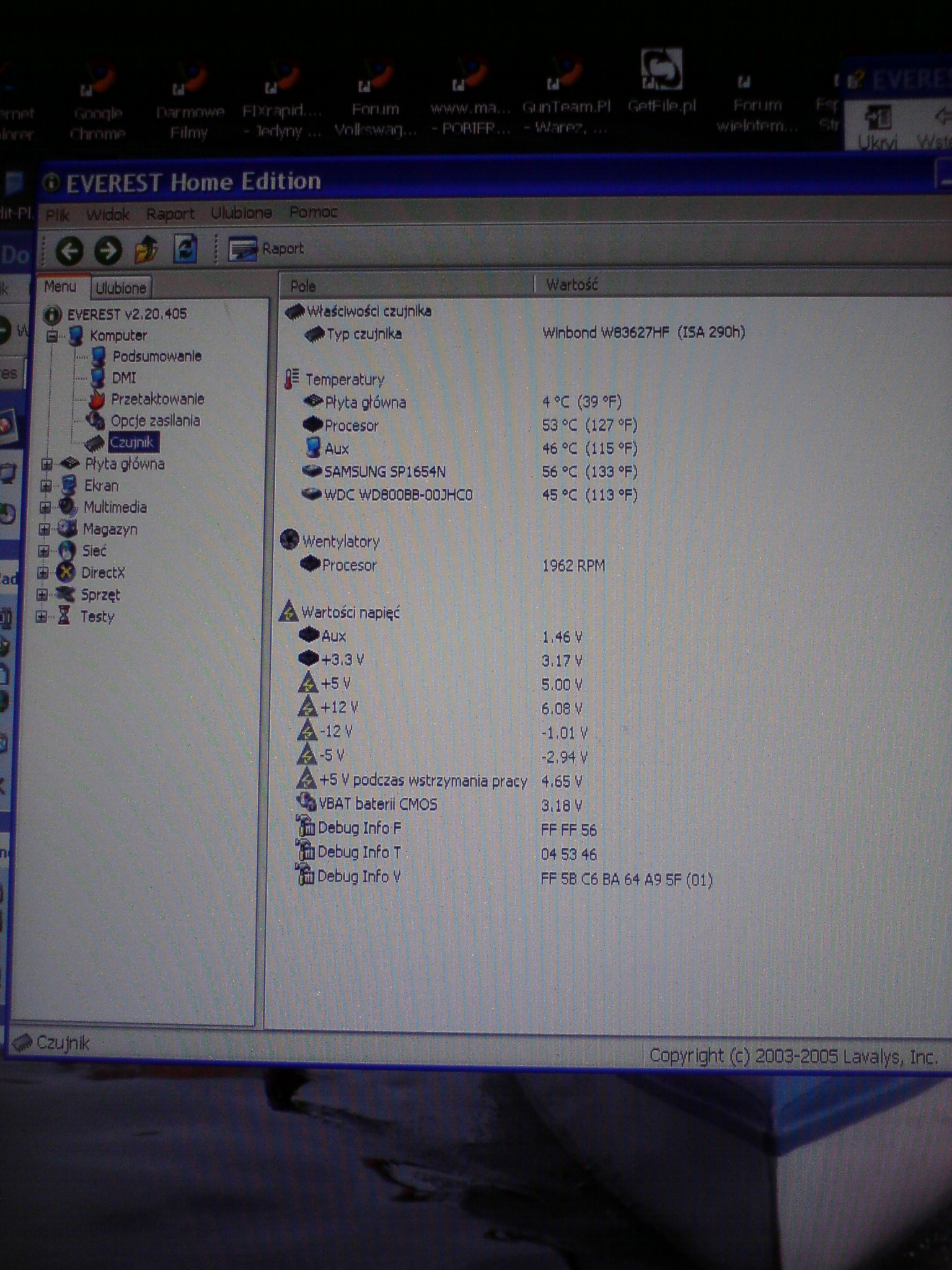Click the warning icon beside Wartości napięć
This screenshot has width=952, height=1270.
(x=288, y=611)
